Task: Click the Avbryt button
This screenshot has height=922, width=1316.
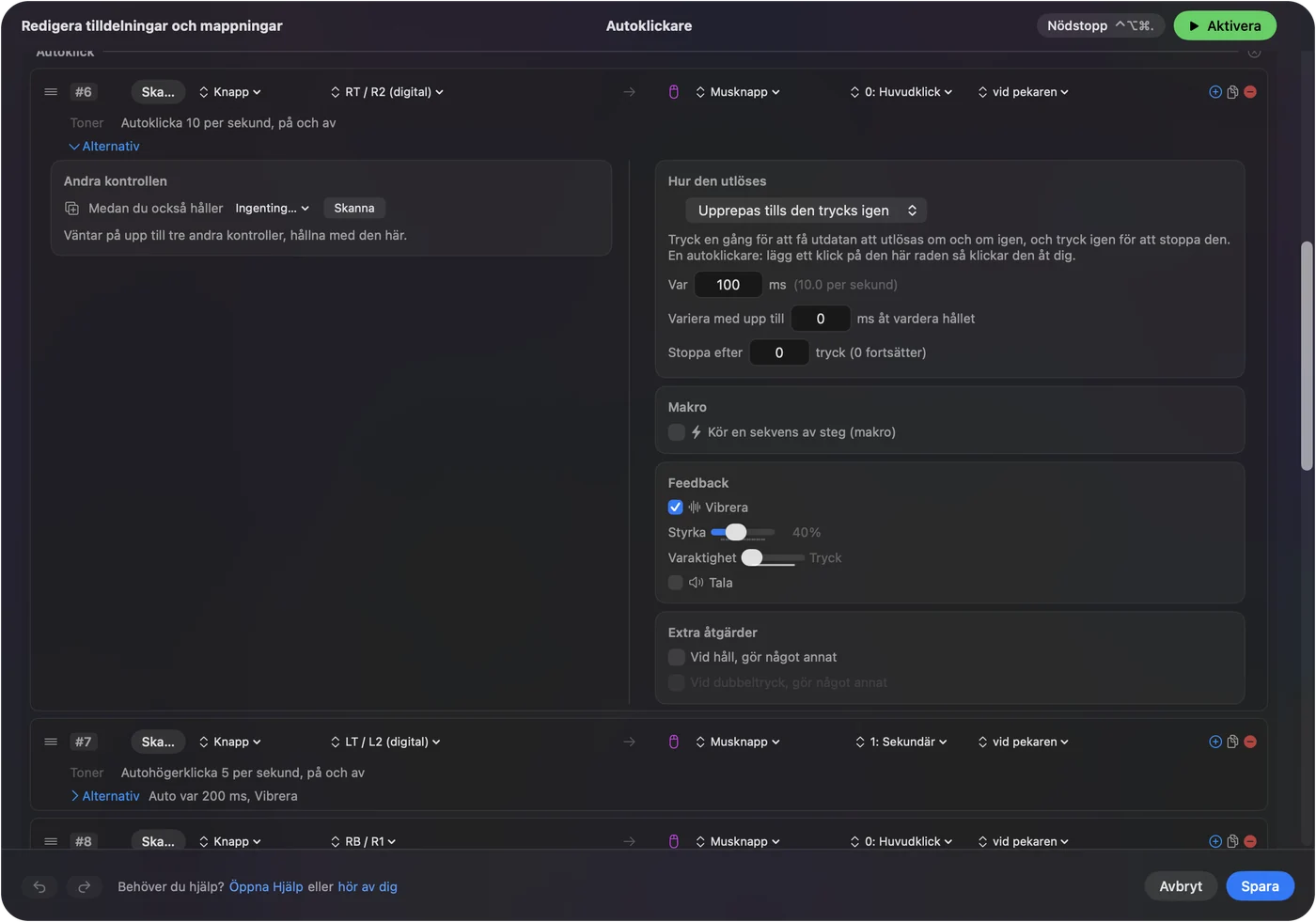Action: [1181, 886]
